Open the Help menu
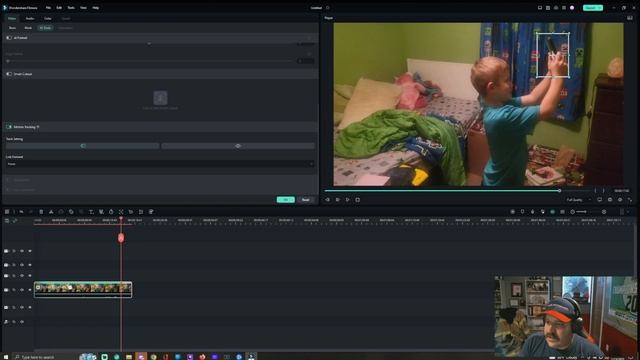This screenshot has width=640, height=360. (96, 8)
